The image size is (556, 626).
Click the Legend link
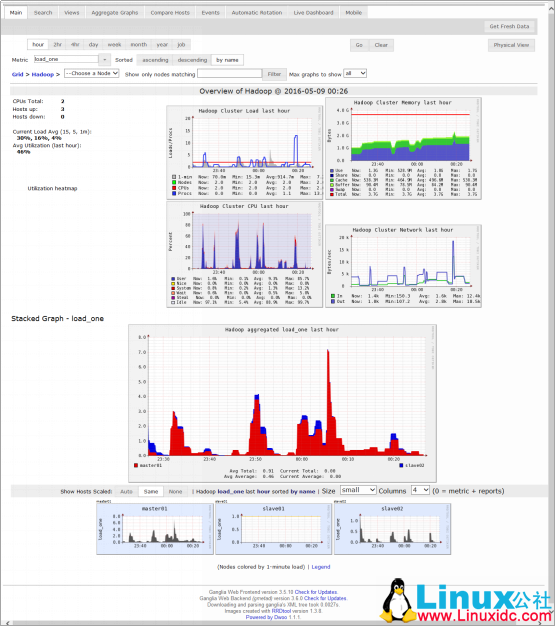click(321, 567)
